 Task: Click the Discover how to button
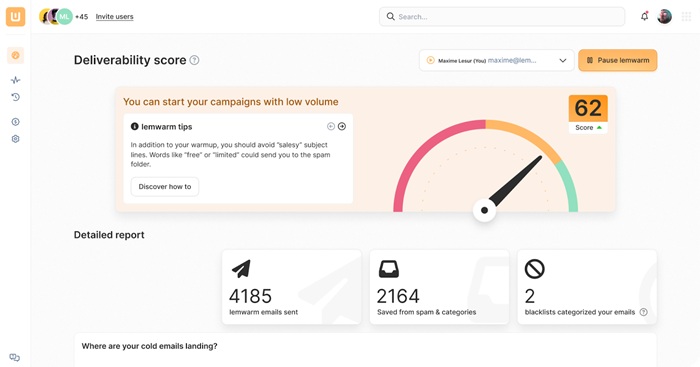point(165,187)
